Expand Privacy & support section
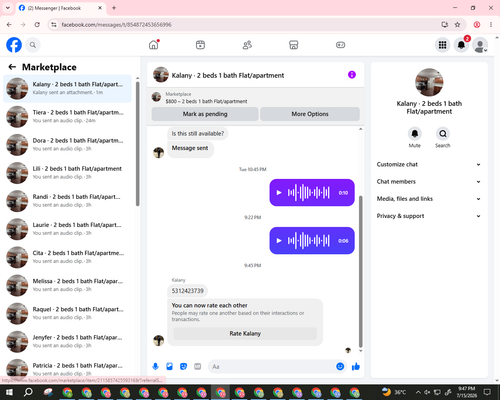 pyautogui.click(x=429, y=216)
